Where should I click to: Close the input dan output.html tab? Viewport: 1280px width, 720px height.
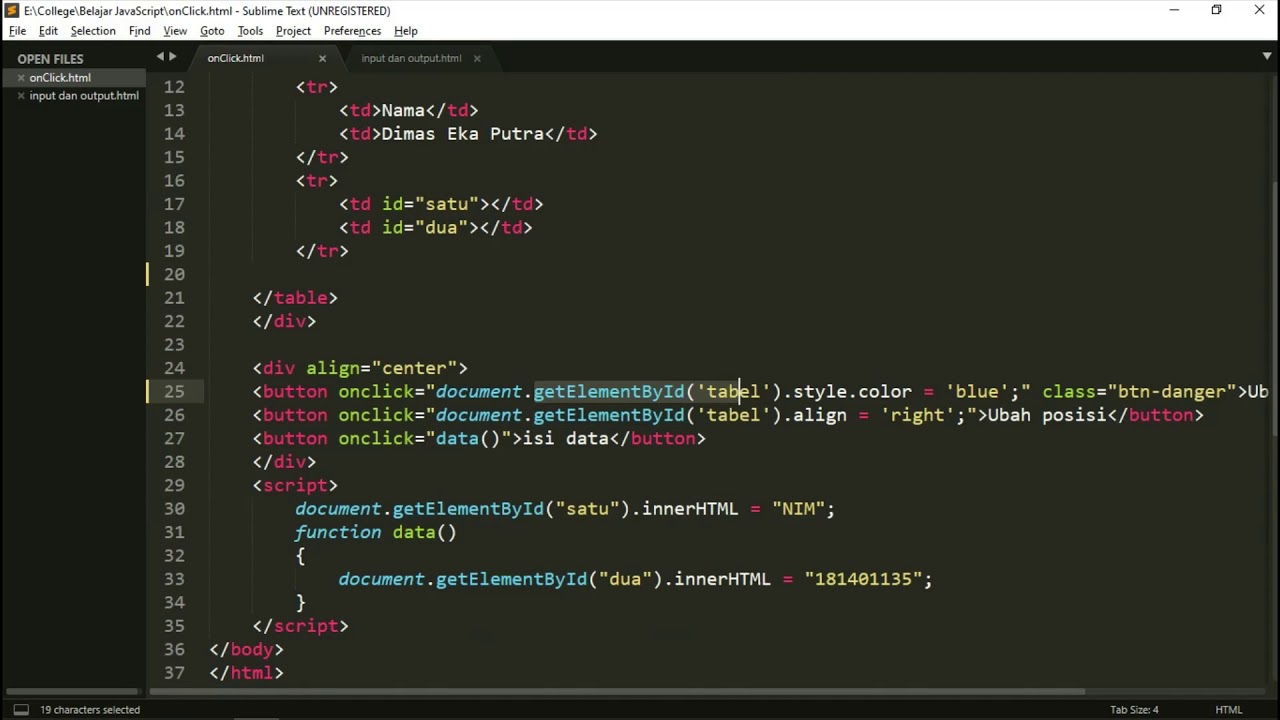477,58
